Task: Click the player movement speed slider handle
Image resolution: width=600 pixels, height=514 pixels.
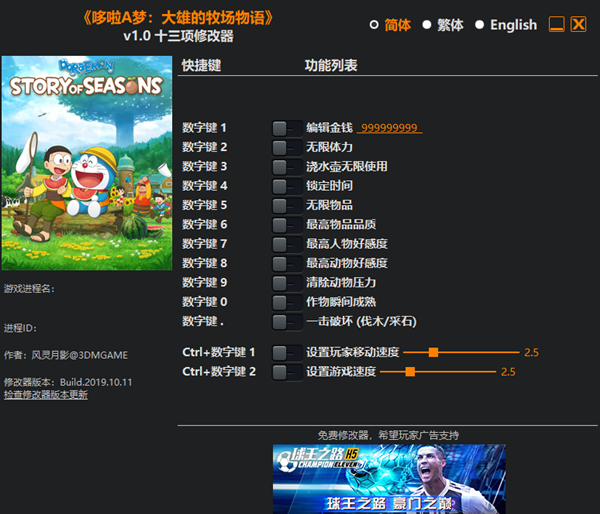Action: click(433, 352)
